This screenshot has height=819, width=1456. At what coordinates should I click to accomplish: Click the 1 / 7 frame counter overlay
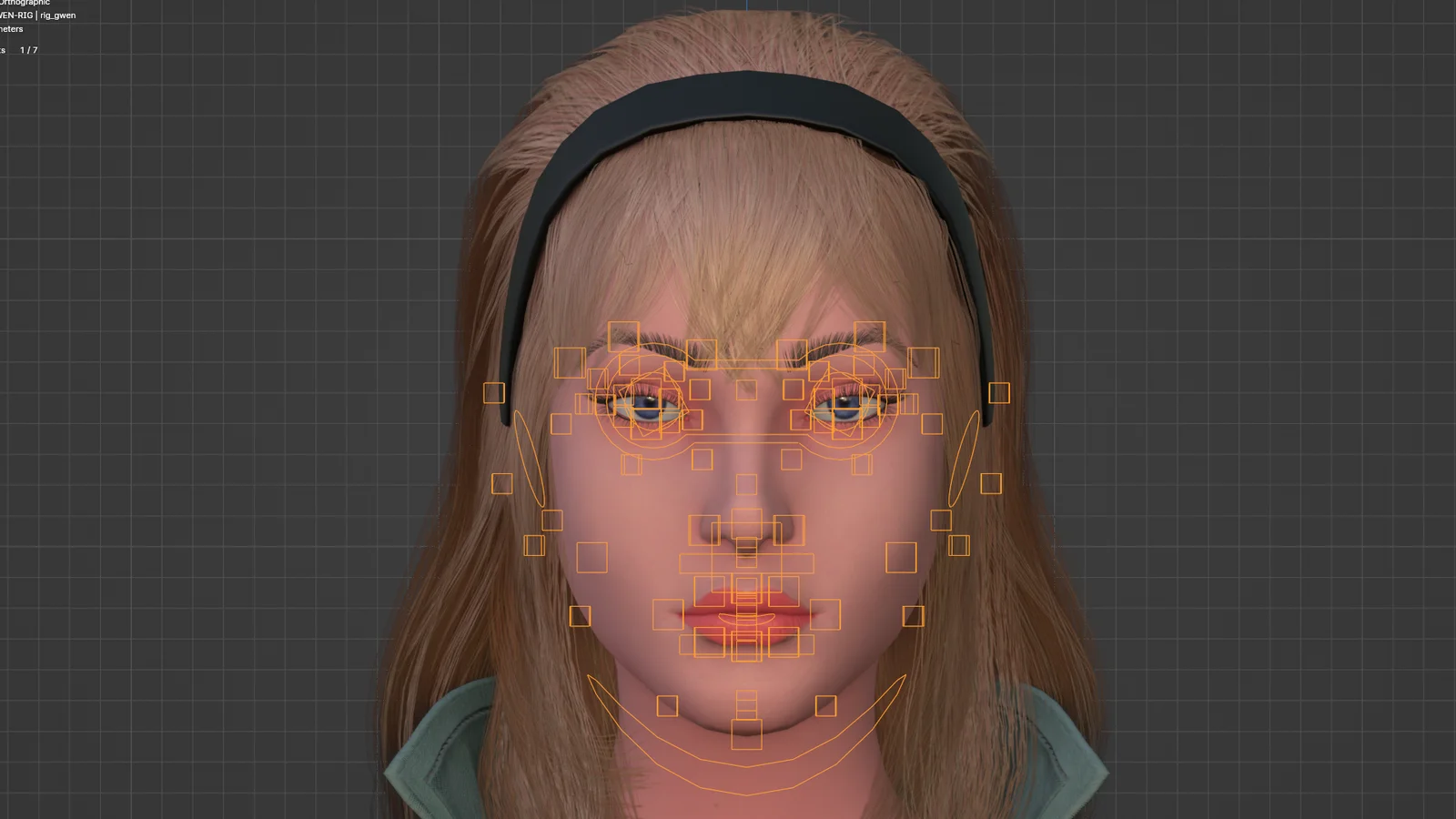click(x=28, y=51)
